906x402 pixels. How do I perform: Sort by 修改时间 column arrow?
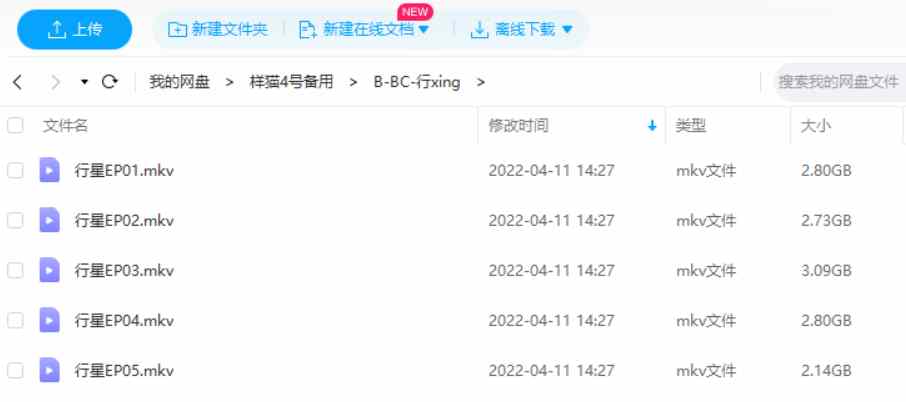point(652,125)
